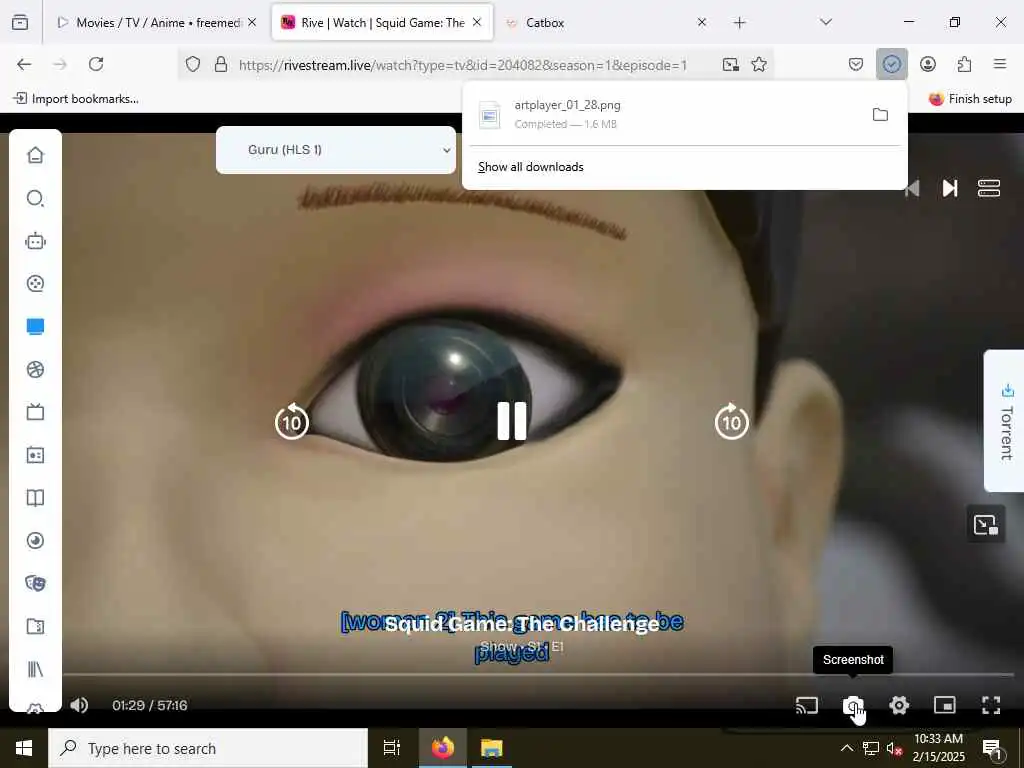The image size is (1024, 768).
Task: Select the Rive Squid Game tab
Action: 382,23
